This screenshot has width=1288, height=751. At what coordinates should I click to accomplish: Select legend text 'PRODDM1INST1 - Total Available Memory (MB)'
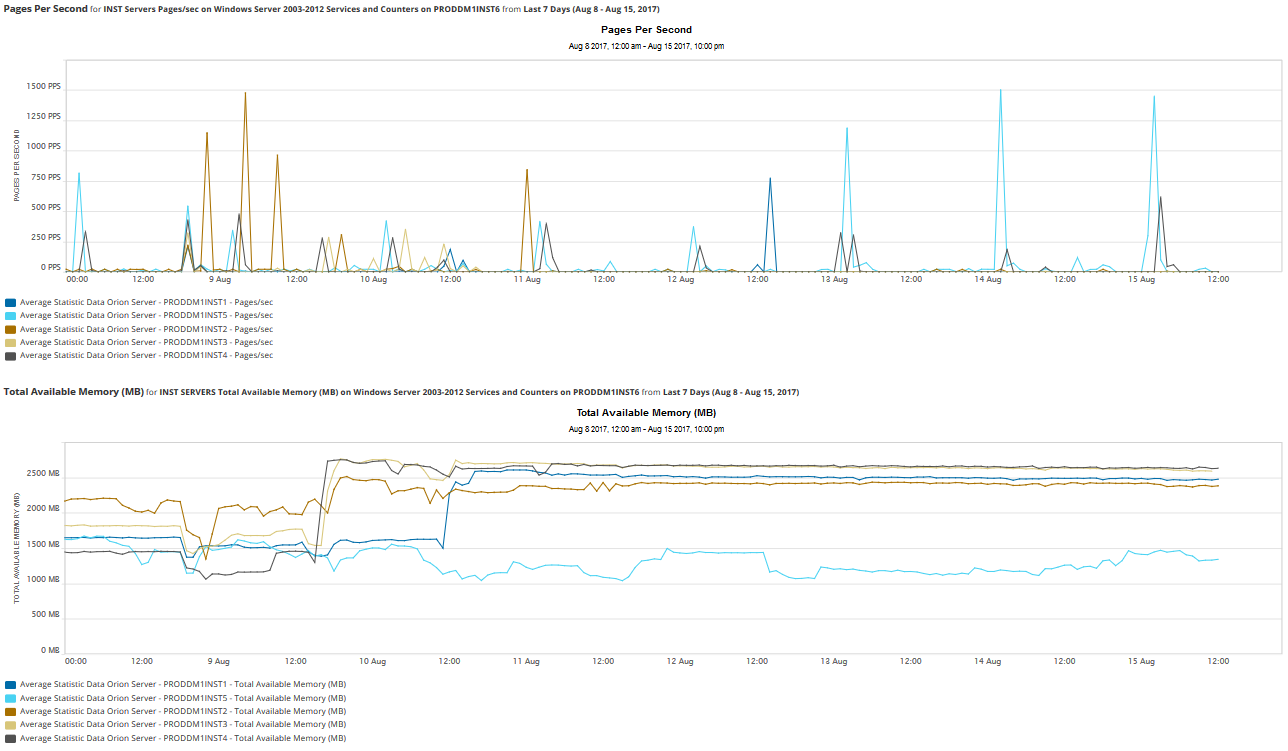tap(255, 685)
